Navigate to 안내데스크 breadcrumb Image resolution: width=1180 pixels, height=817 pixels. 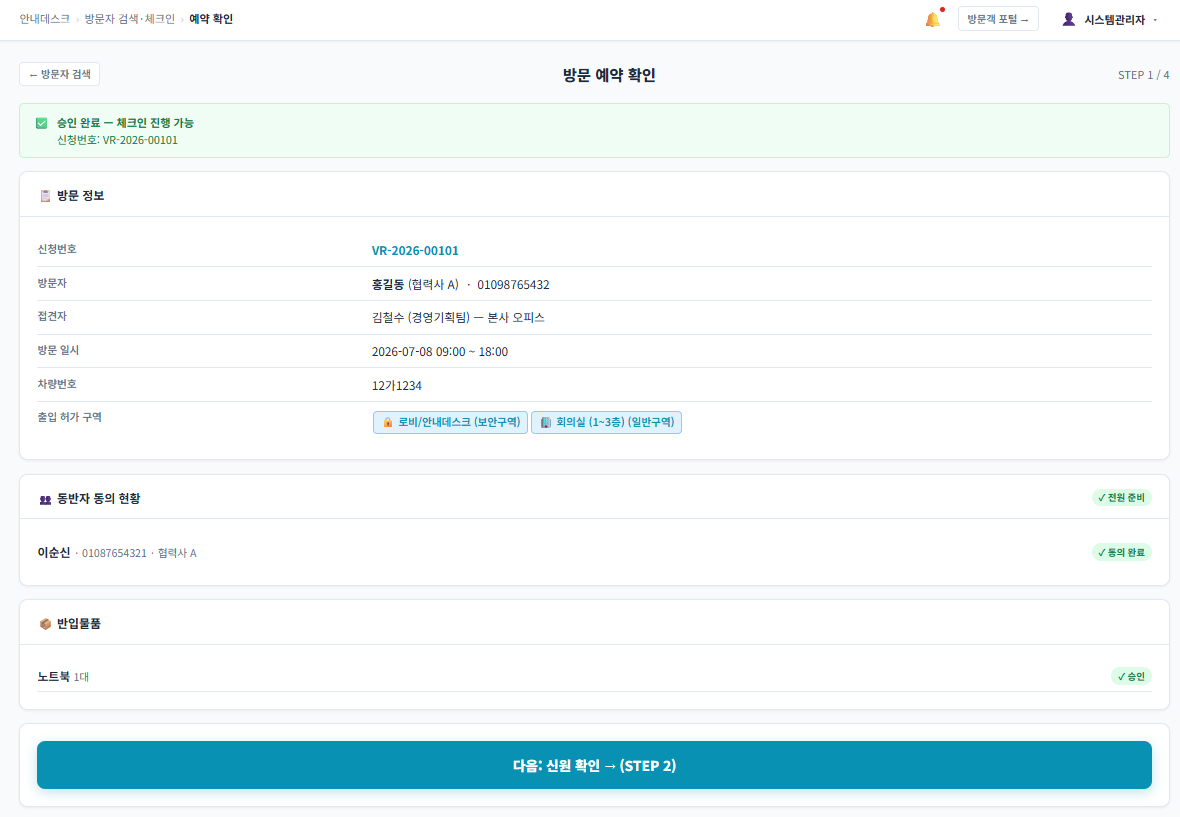click(x=44, y=19)
